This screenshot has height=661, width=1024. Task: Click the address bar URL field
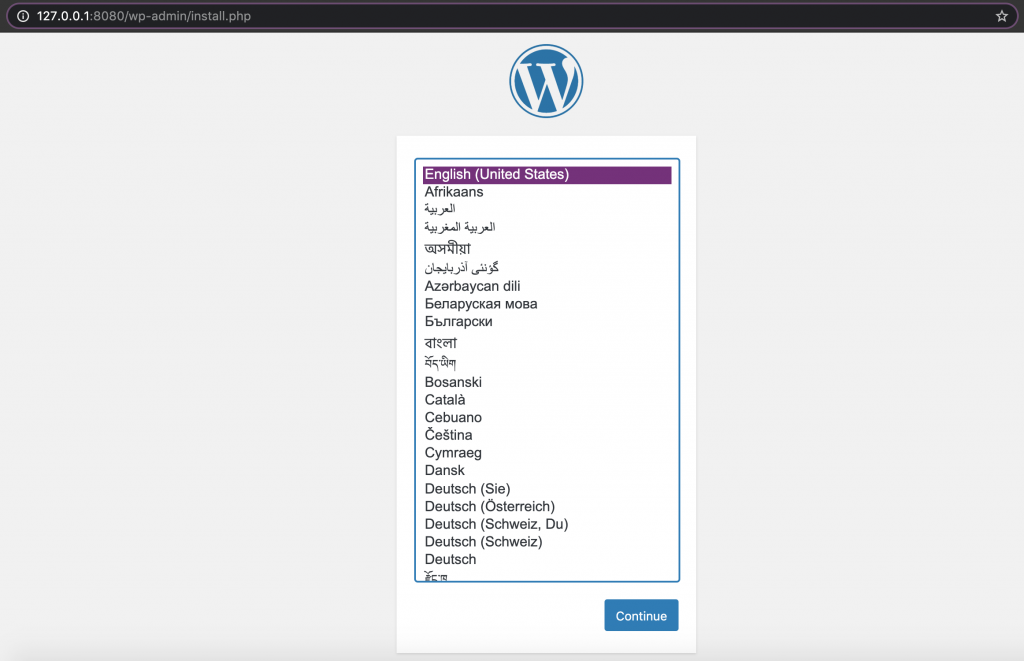pos(500,16)
